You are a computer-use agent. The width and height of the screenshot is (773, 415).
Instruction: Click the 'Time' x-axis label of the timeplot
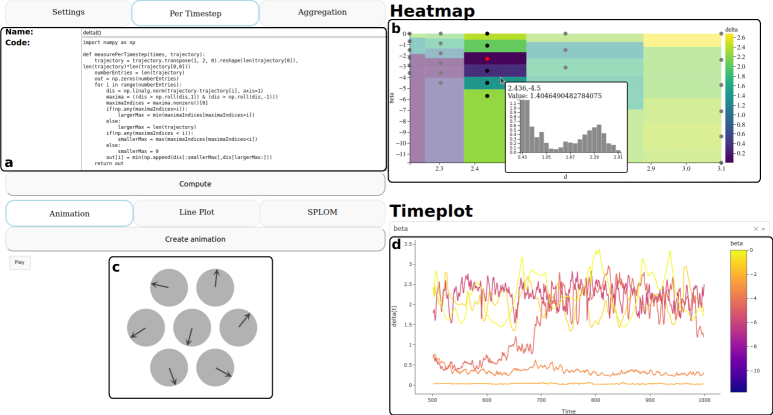click(x=568, y=411)
